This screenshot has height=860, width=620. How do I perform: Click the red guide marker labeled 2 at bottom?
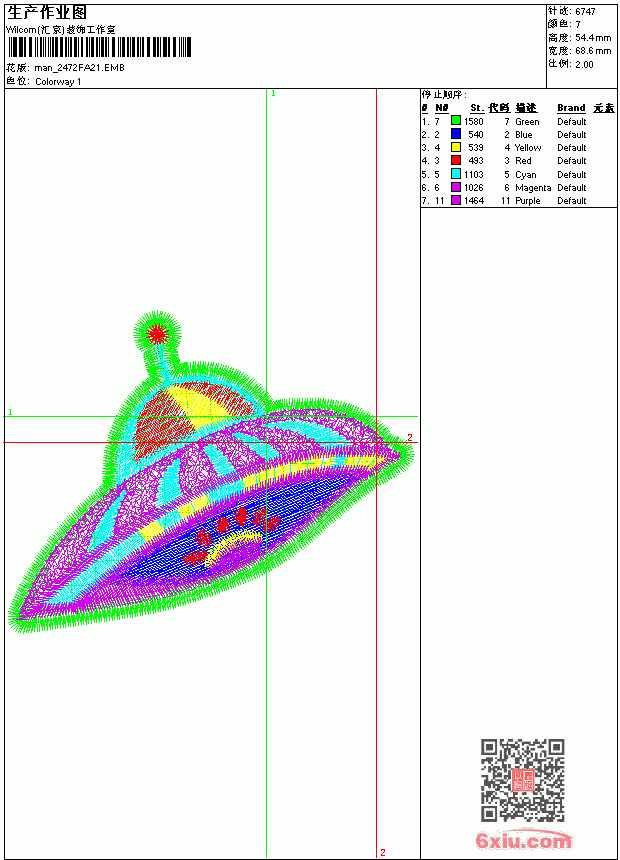(382, 852)
